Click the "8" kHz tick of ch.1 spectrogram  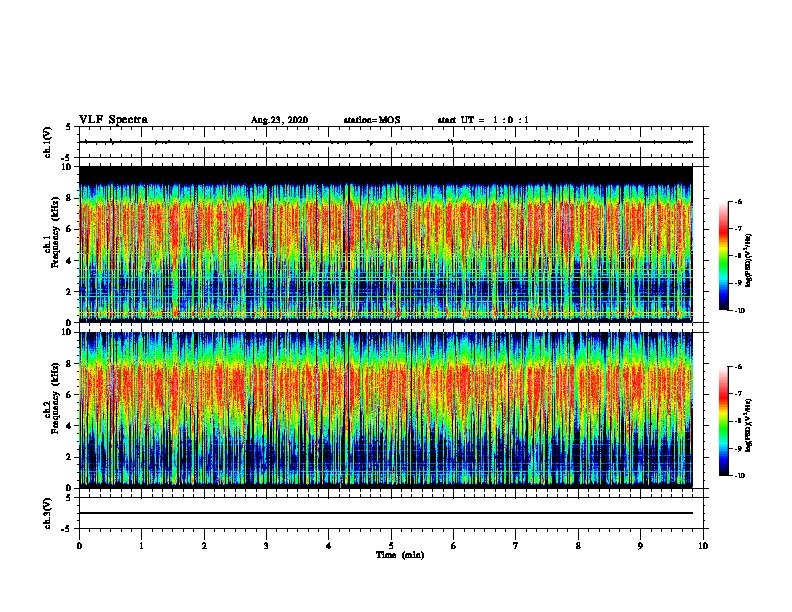(x=70, y=198)
